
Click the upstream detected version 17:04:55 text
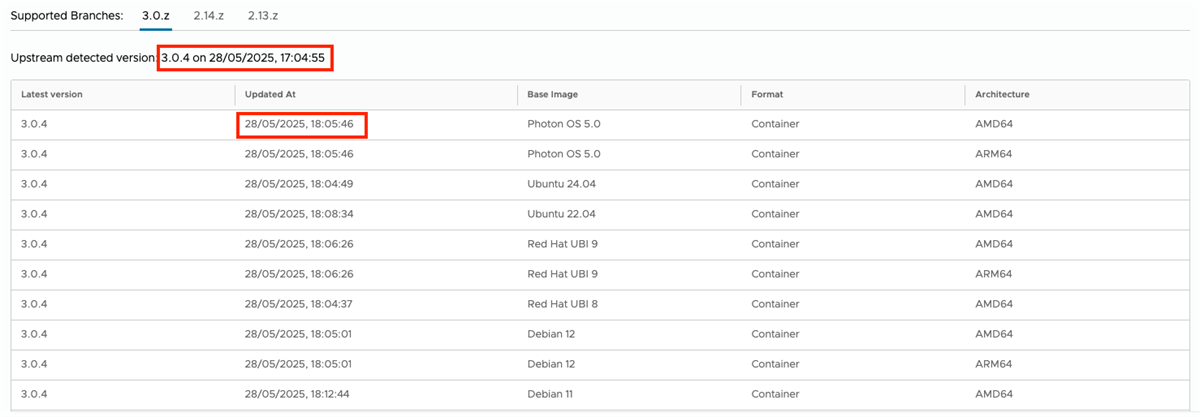(244, 58)
